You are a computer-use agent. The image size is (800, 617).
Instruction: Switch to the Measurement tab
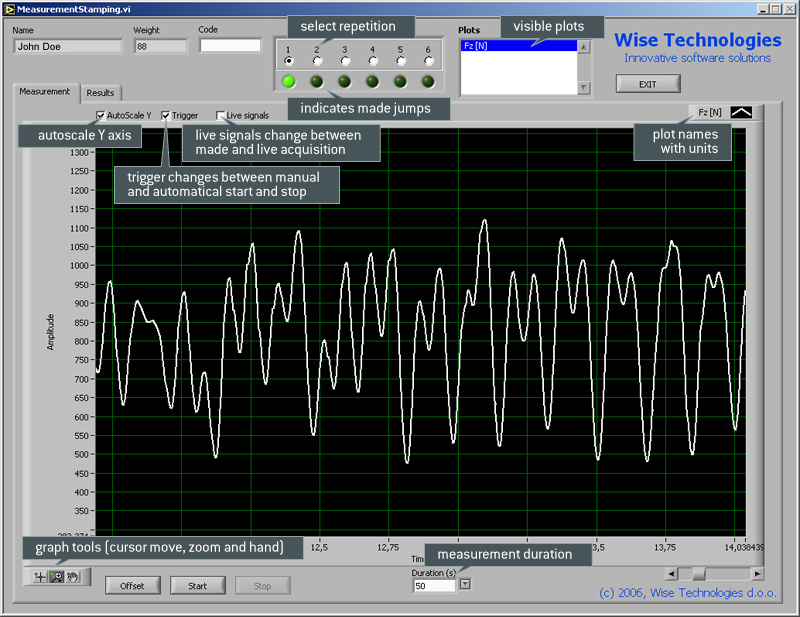click(x=45, y=92)
